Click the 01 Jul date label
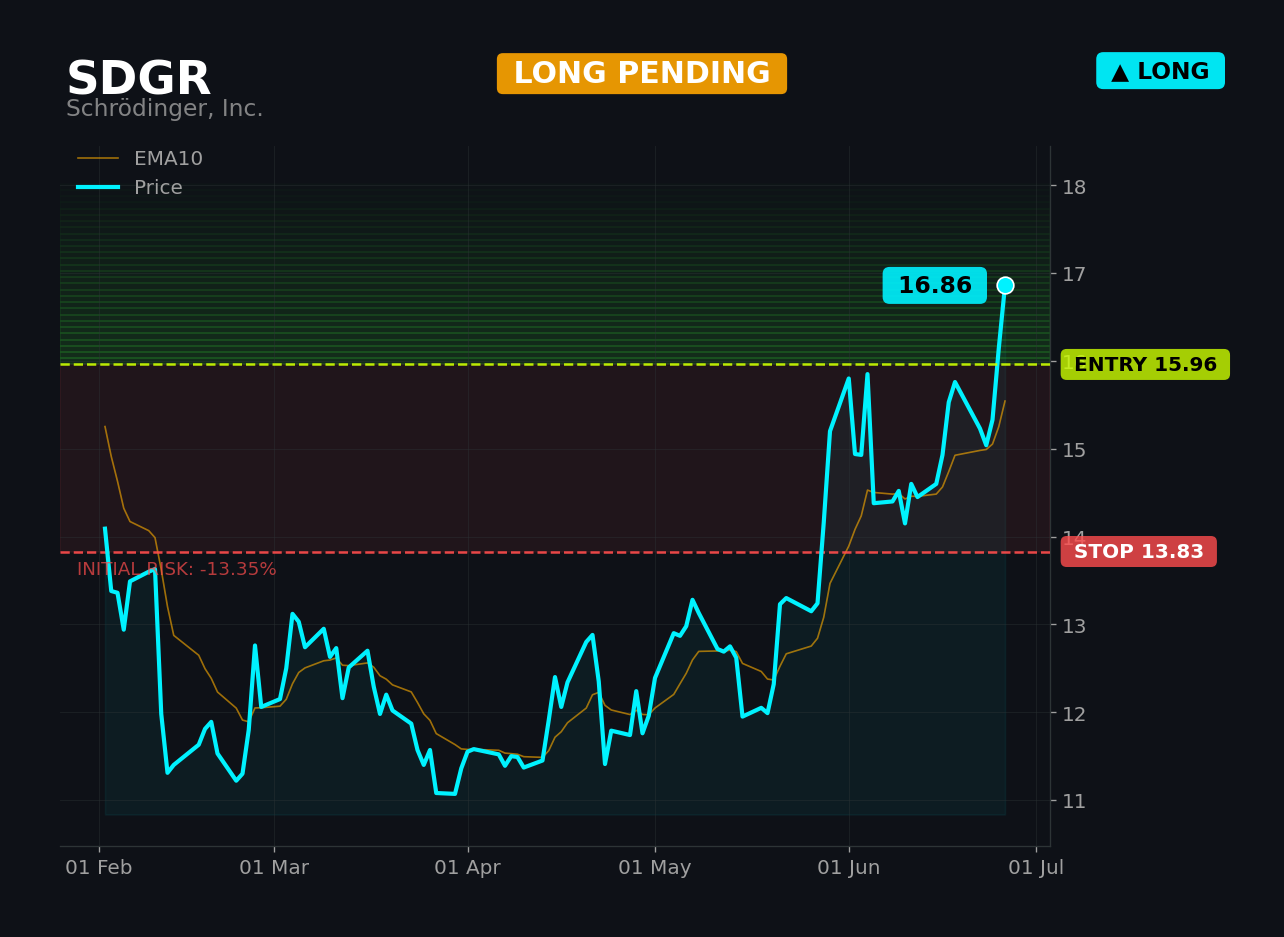The width and height of the screenshot is (1284, 937). tap(1036, 868)
